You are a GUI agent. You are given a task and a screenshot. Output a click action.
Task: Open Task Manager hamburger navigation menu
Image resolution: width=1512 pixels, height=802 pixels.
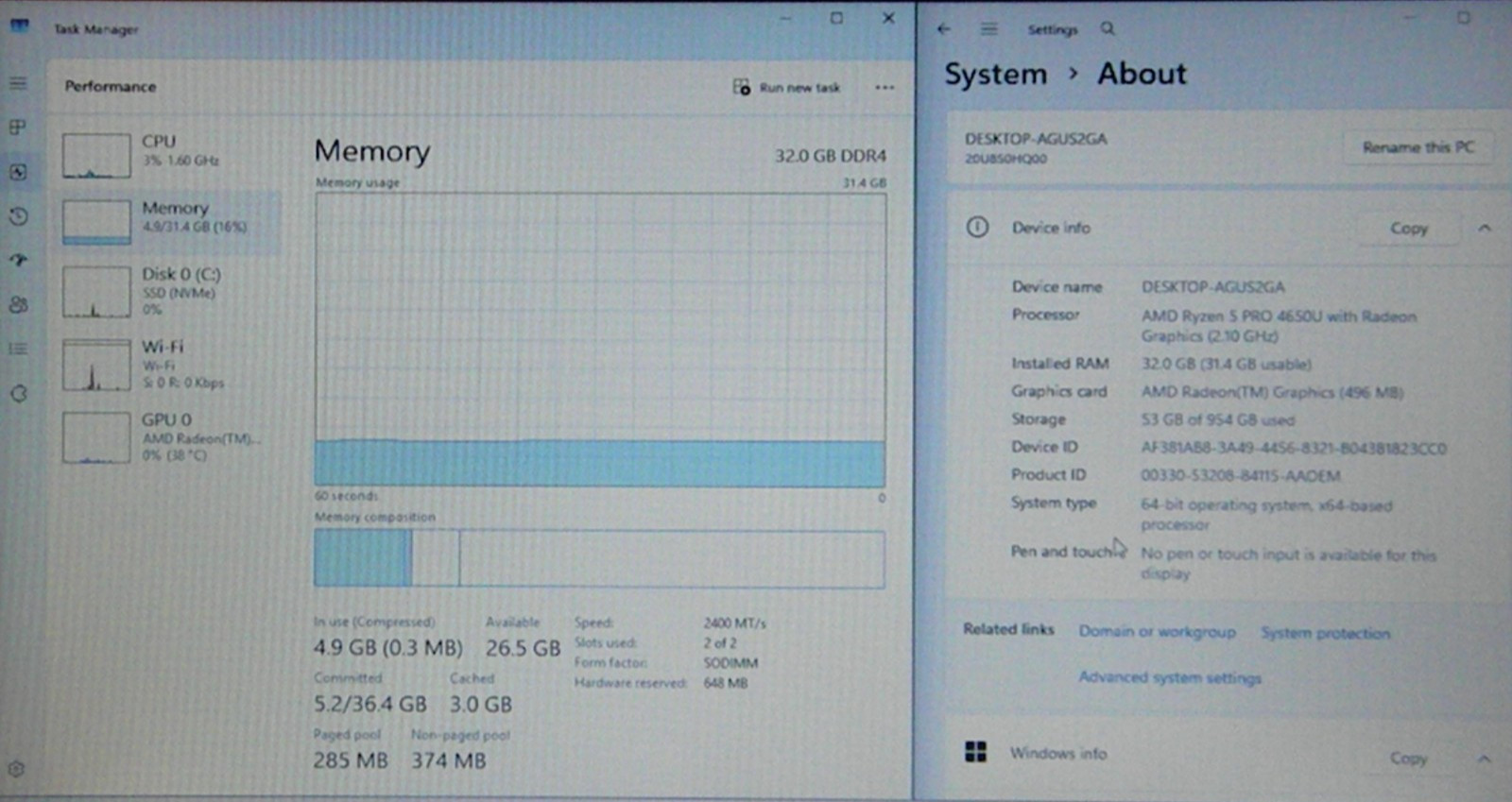click(18, 84)
